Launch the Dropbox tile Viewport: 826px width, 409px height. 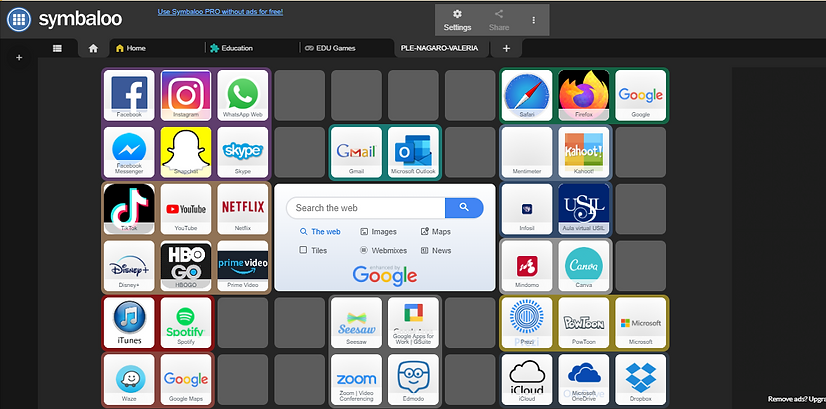click(641, 379)
